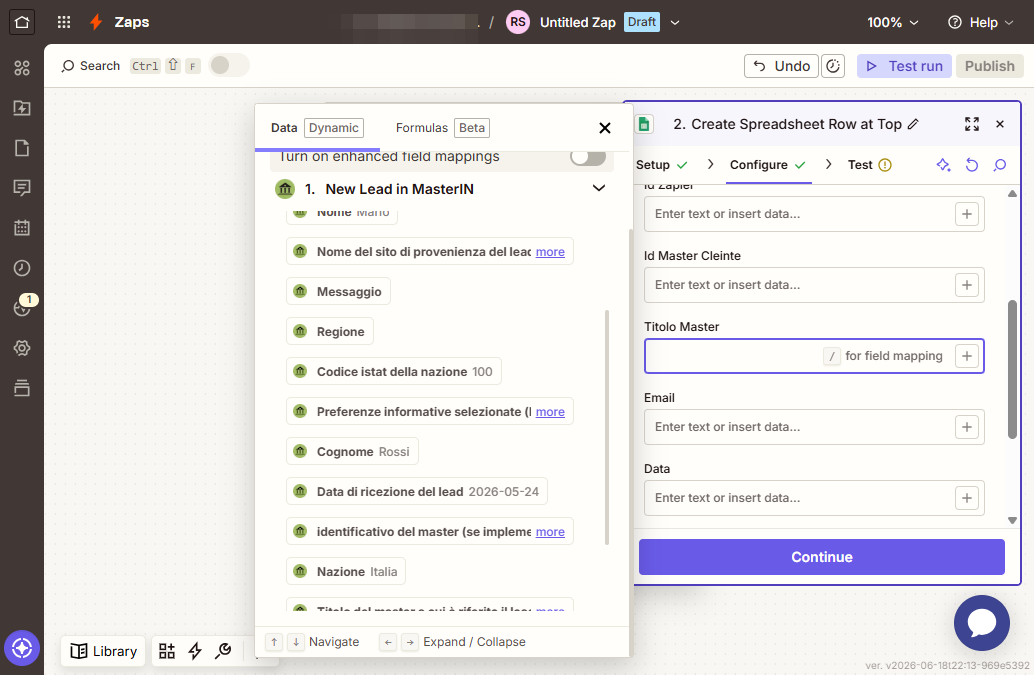Open the left sidebar comments icon
This screenshot has height=675, width=1034.
pos(22,188)
